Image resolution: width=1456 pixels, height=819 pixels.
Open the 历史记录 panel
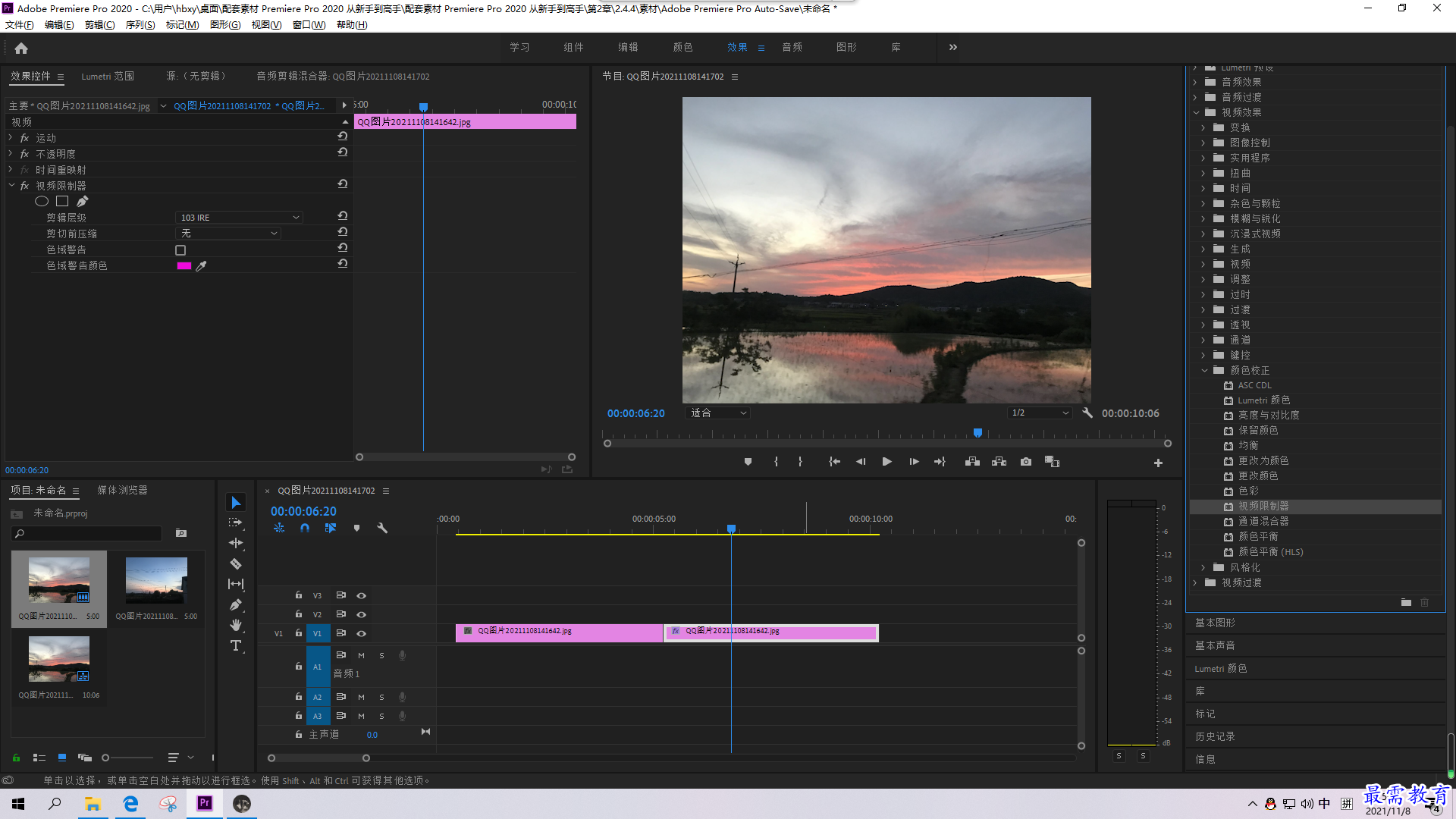1215,736
